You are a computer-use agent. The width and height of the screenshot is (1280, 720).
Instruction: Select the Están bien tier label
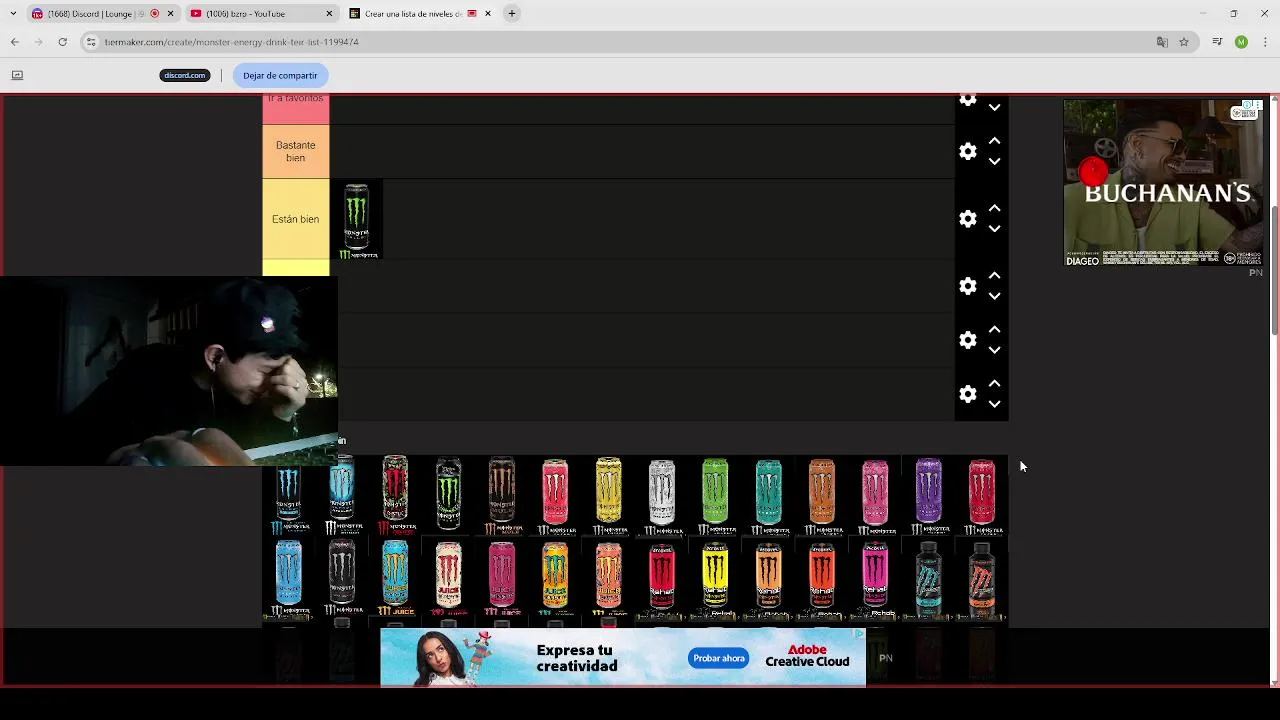coord(295,219)
